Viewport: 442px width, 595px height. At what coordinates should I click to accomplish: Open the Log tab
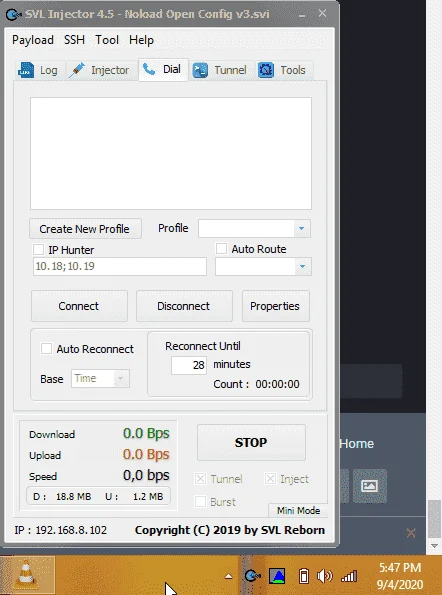39,70
